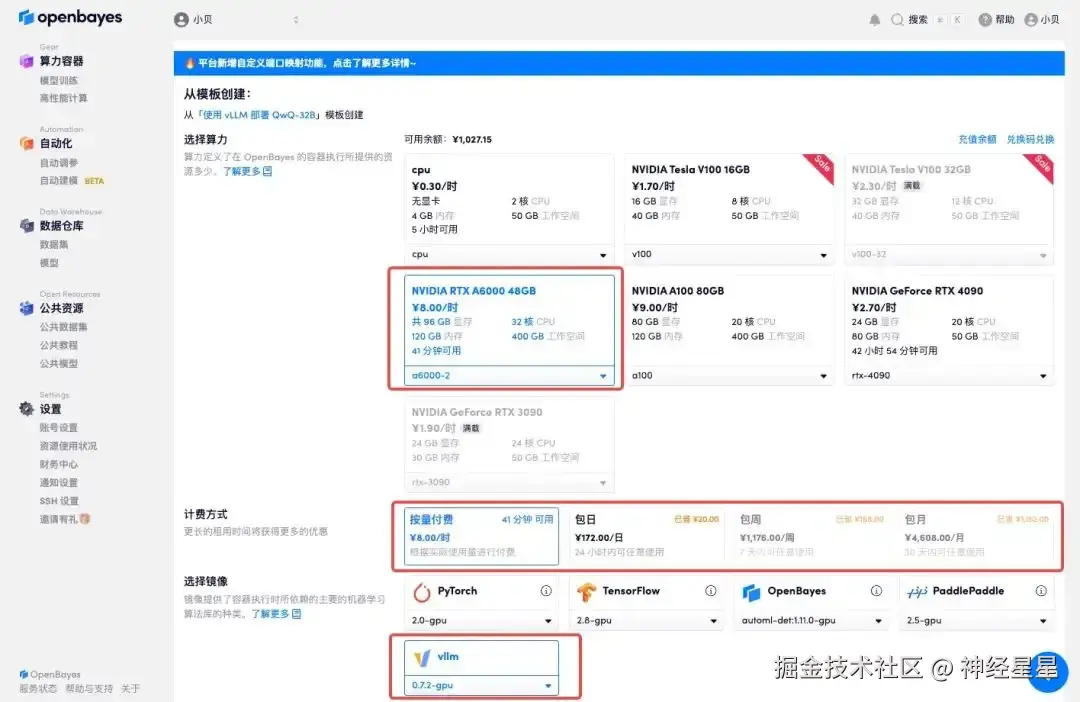This screenshot has height=702, width=1080.
Task: Click the 兑换码兑换 link
Action: click(x=1030, y=139)
